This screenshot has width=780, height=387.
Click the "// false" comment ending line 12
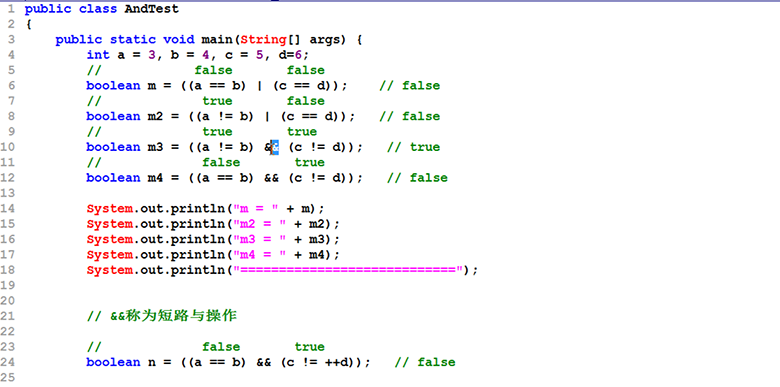pyautogui.click(x=417, y=178)
